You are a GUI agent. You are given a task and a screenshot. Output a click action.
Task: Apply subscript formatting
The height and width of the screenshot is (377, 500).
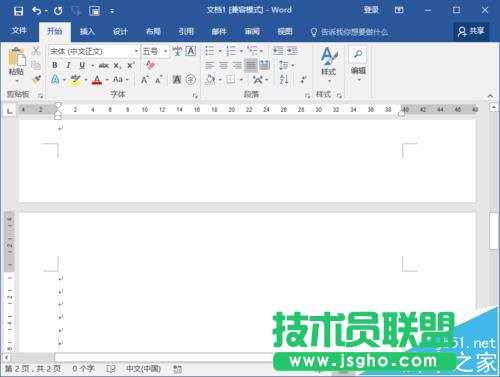[117, 65]
